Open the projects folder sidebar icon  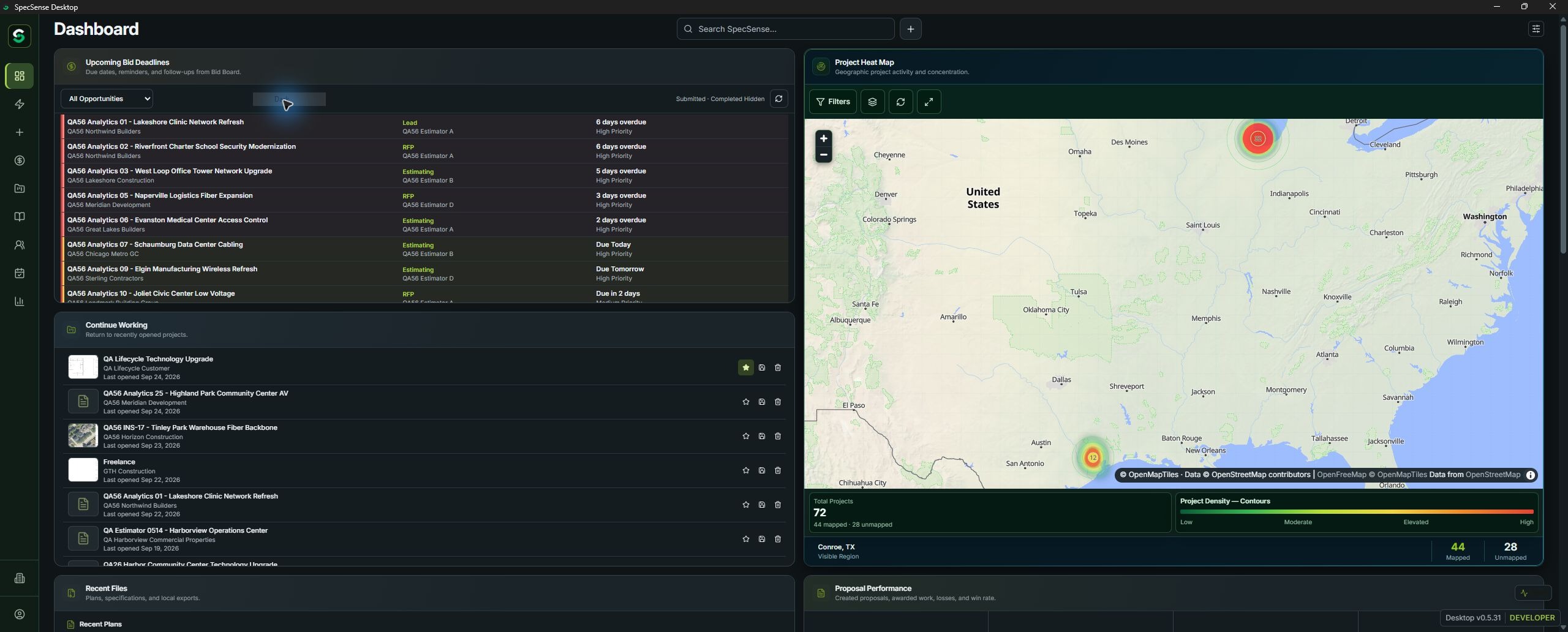coord(20,189)
